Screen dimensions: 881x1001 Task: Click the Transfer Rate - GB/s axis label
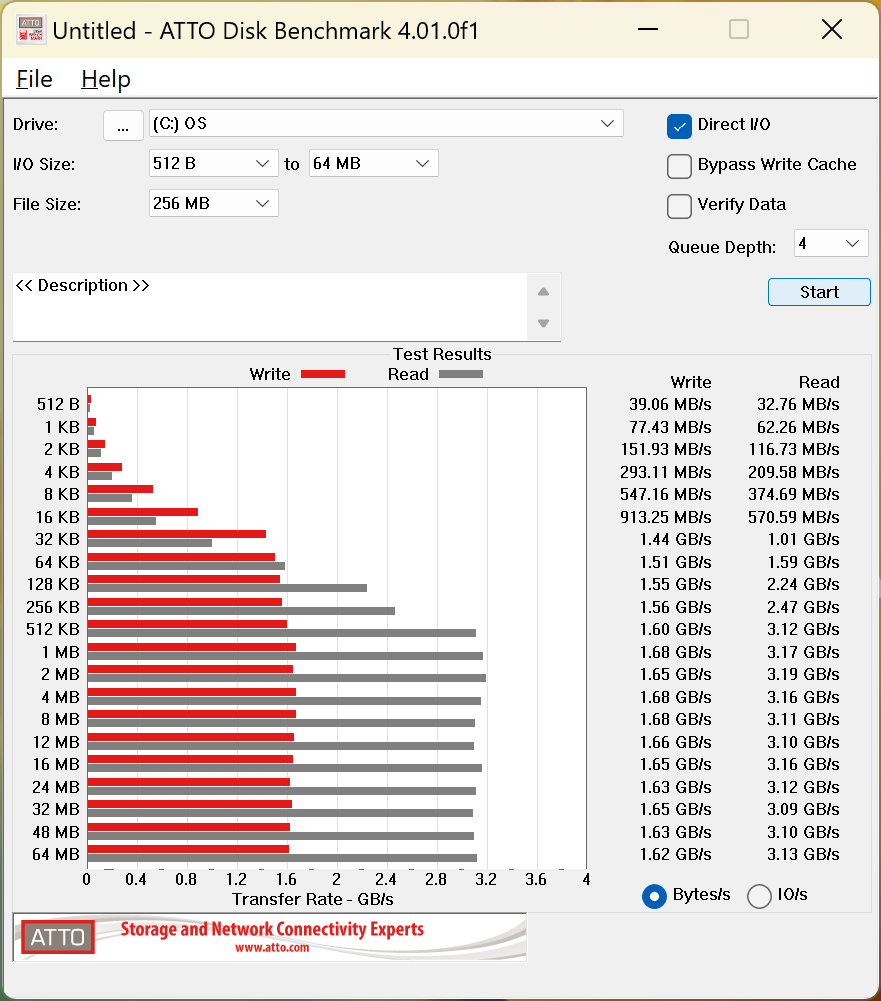click(x=313, y=899)
